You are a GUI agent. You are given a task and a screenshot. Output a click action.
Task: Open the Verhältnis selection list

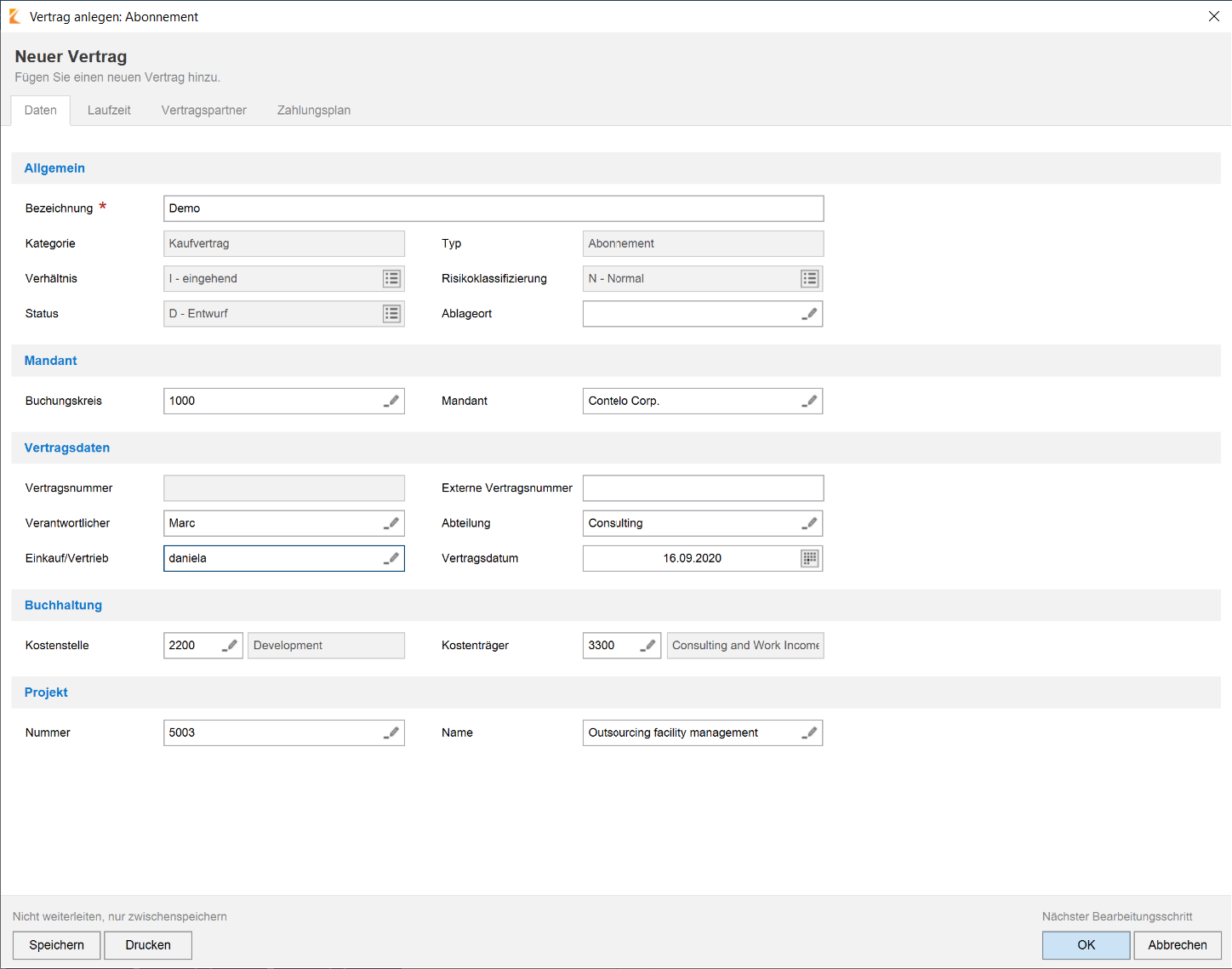[x=391, y=279]
